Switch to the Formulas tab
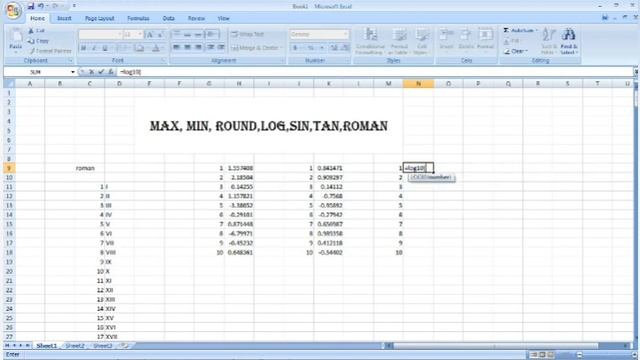The height and width of the screenshot is (360, 640). [138, 18]
